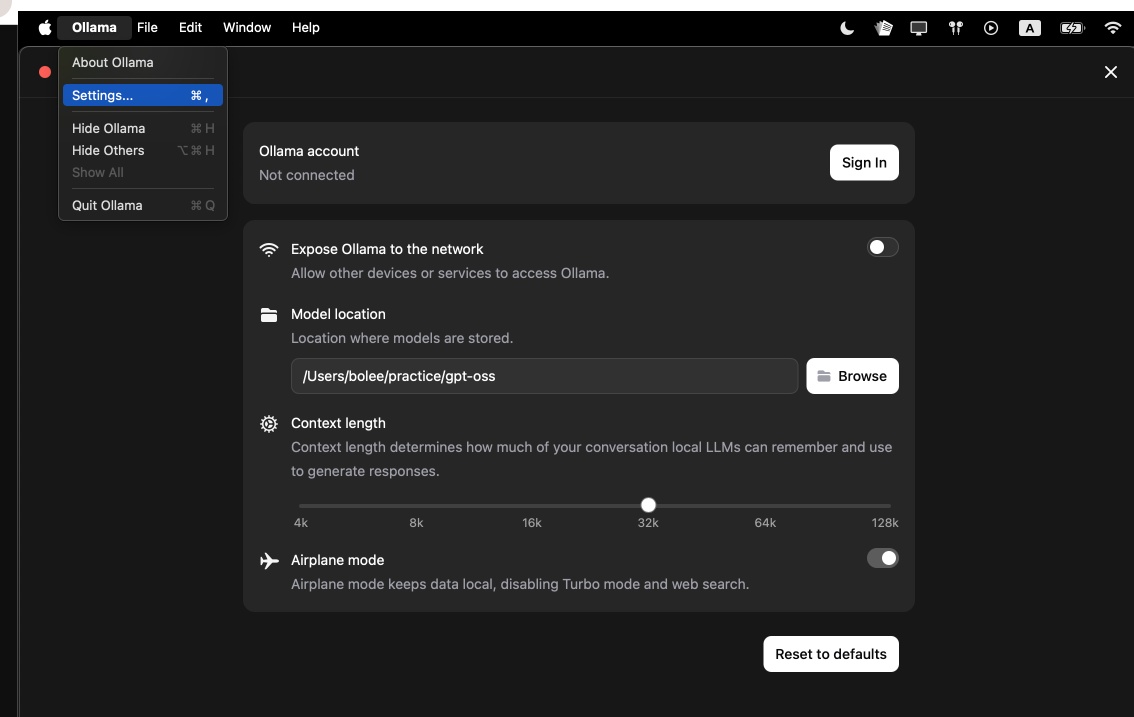This screenshot has width=1134, height=717.
Task: Select Hide Ollama menu item
Action: point(142,128)
